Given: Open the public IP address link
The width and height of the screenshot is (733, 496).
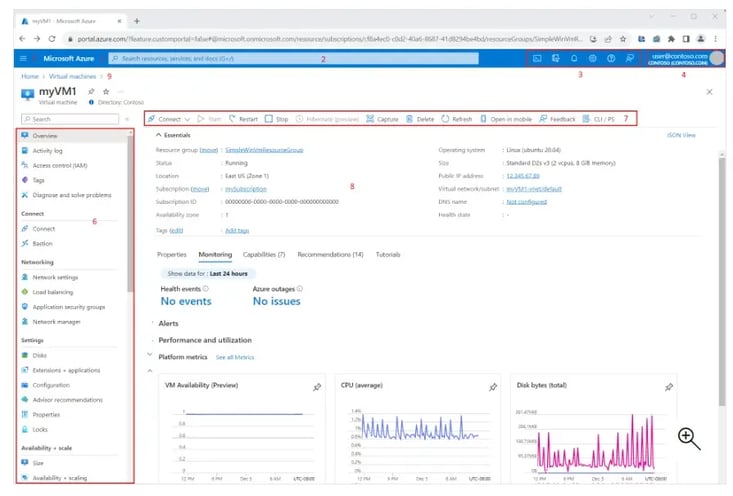Looking at the screenshot, I should pyautogui.click(x=523, y=176).
